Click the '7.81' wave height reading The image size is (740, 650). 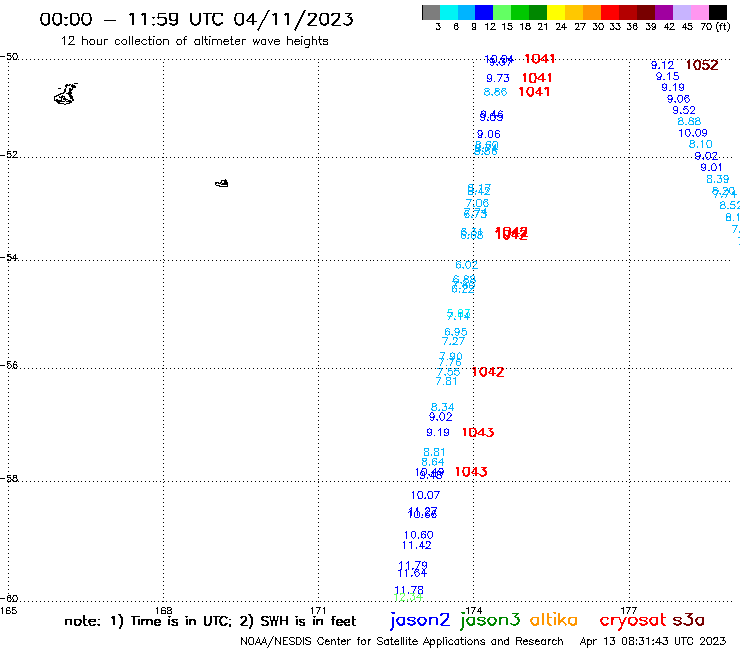pos(446,381)
